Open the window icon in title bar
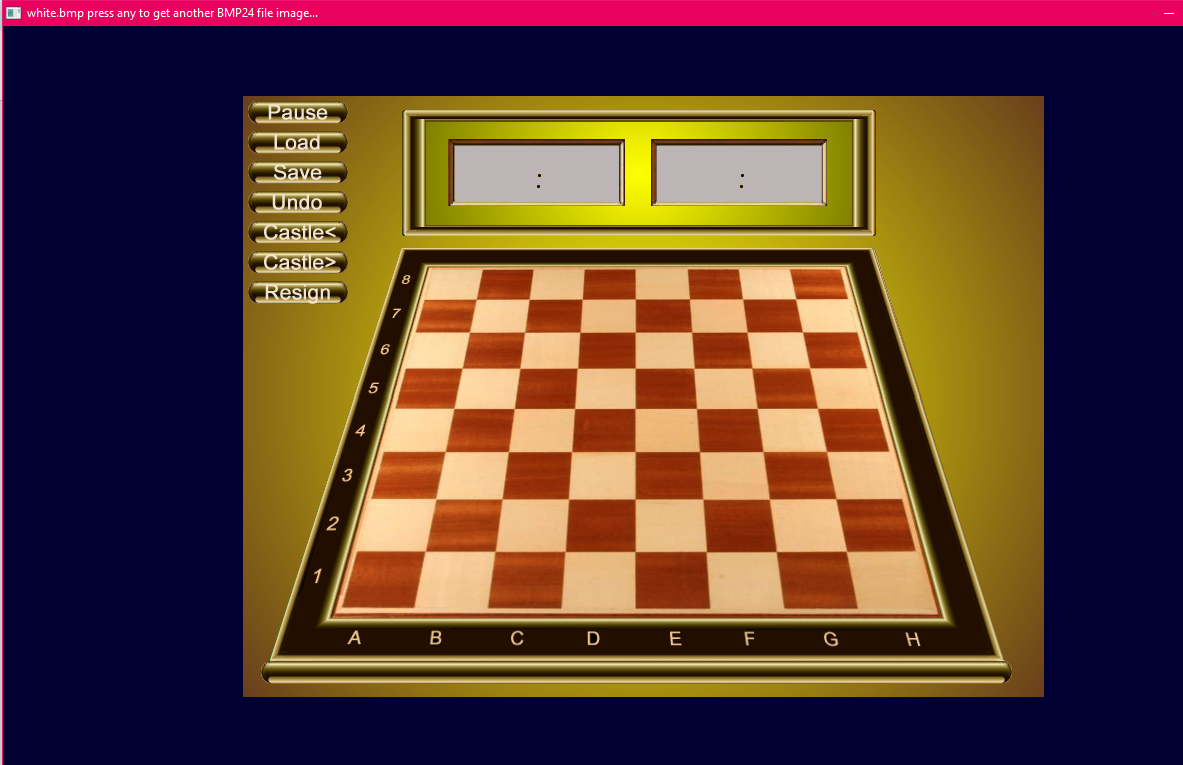 click(14, 13)
